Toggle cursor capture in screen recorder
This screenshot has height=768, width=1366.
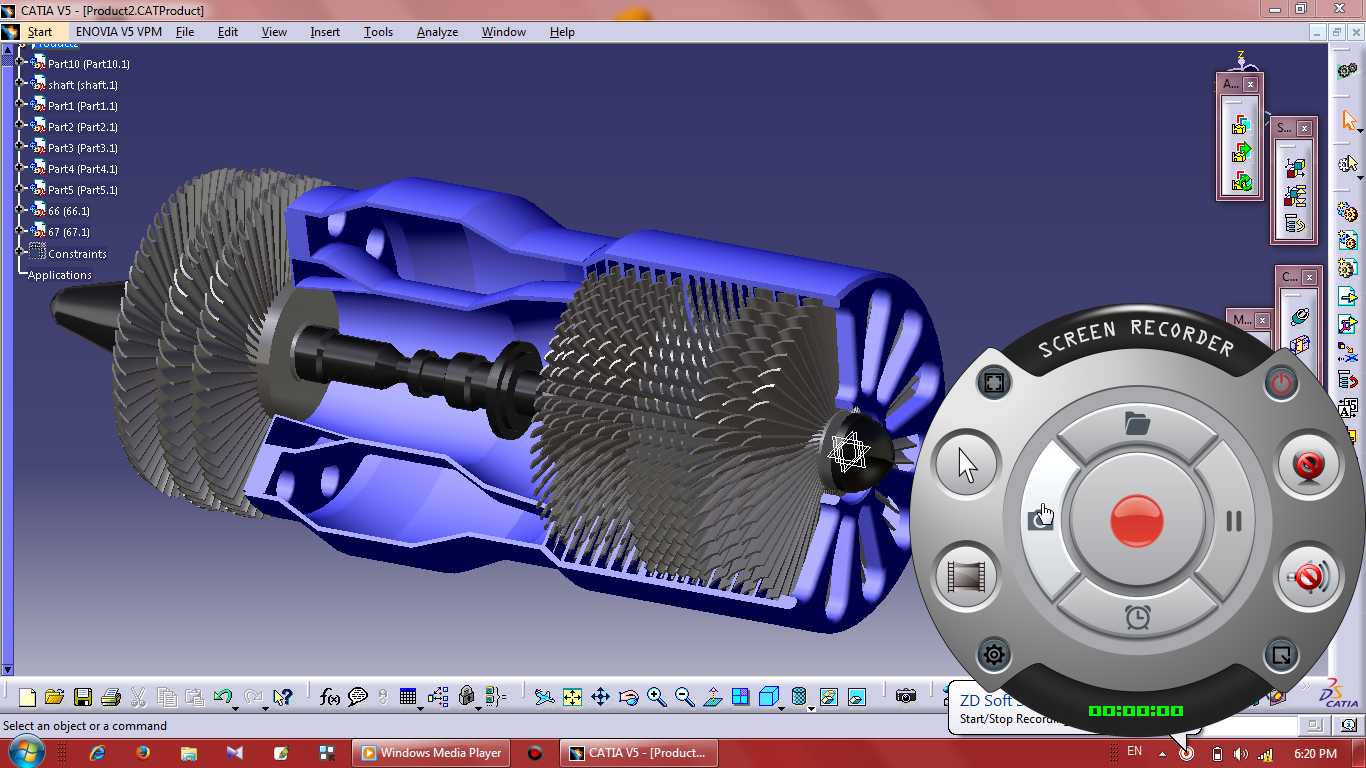click(x=967, y=465)
